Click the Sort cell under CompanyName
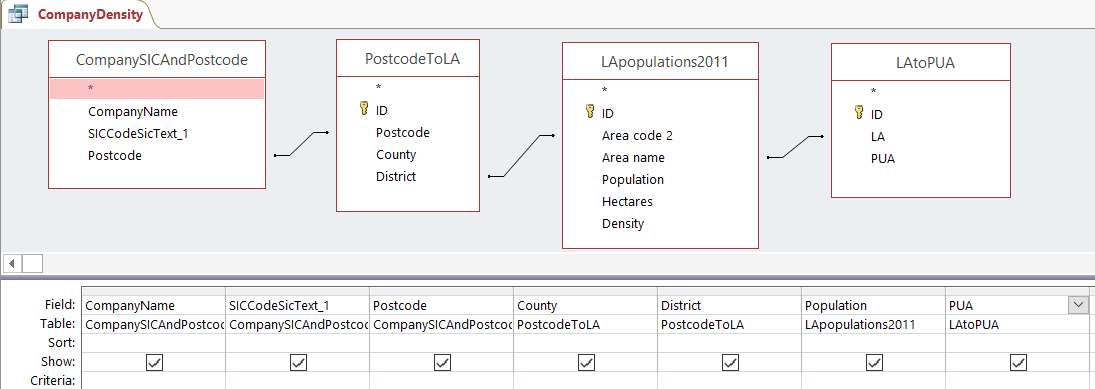Screen dimensions: 1095x389 (154, 343)
